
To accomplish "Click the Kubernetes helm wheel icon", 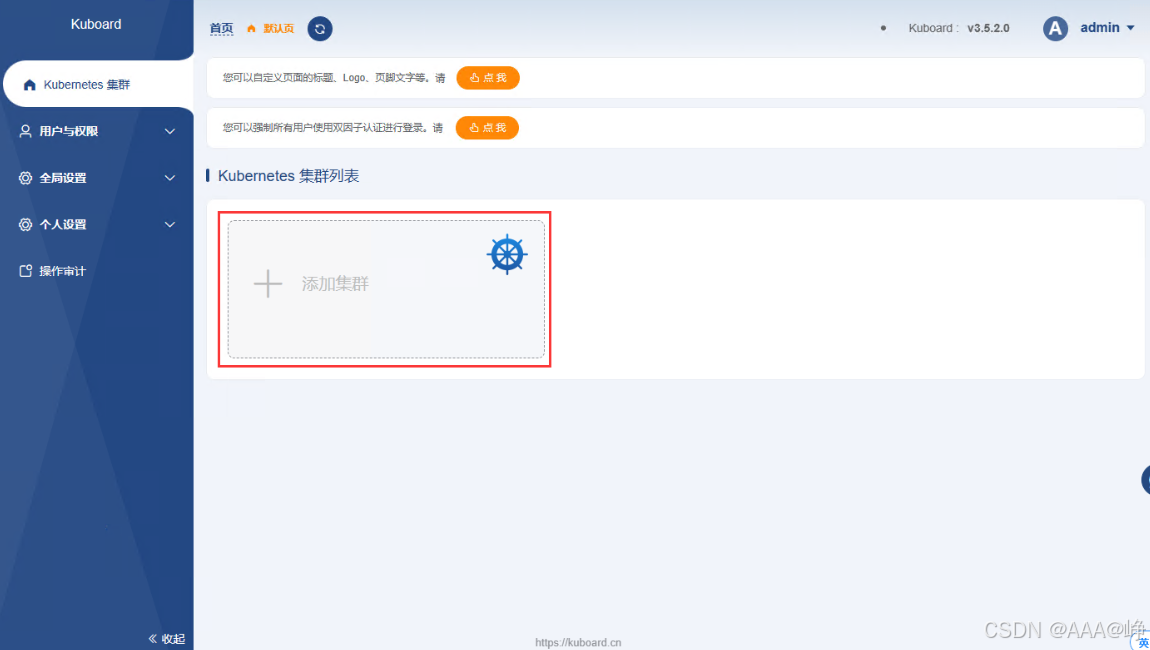I will 507,255.
